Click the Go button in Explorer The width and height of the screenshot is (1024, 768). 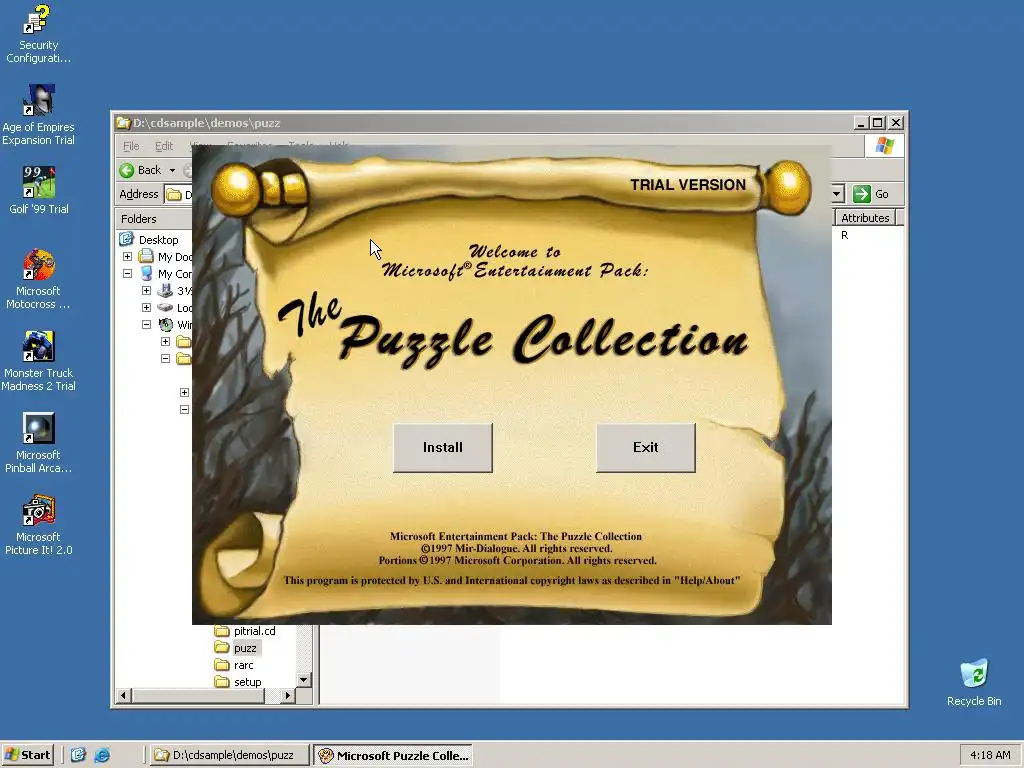coord(871,194)
